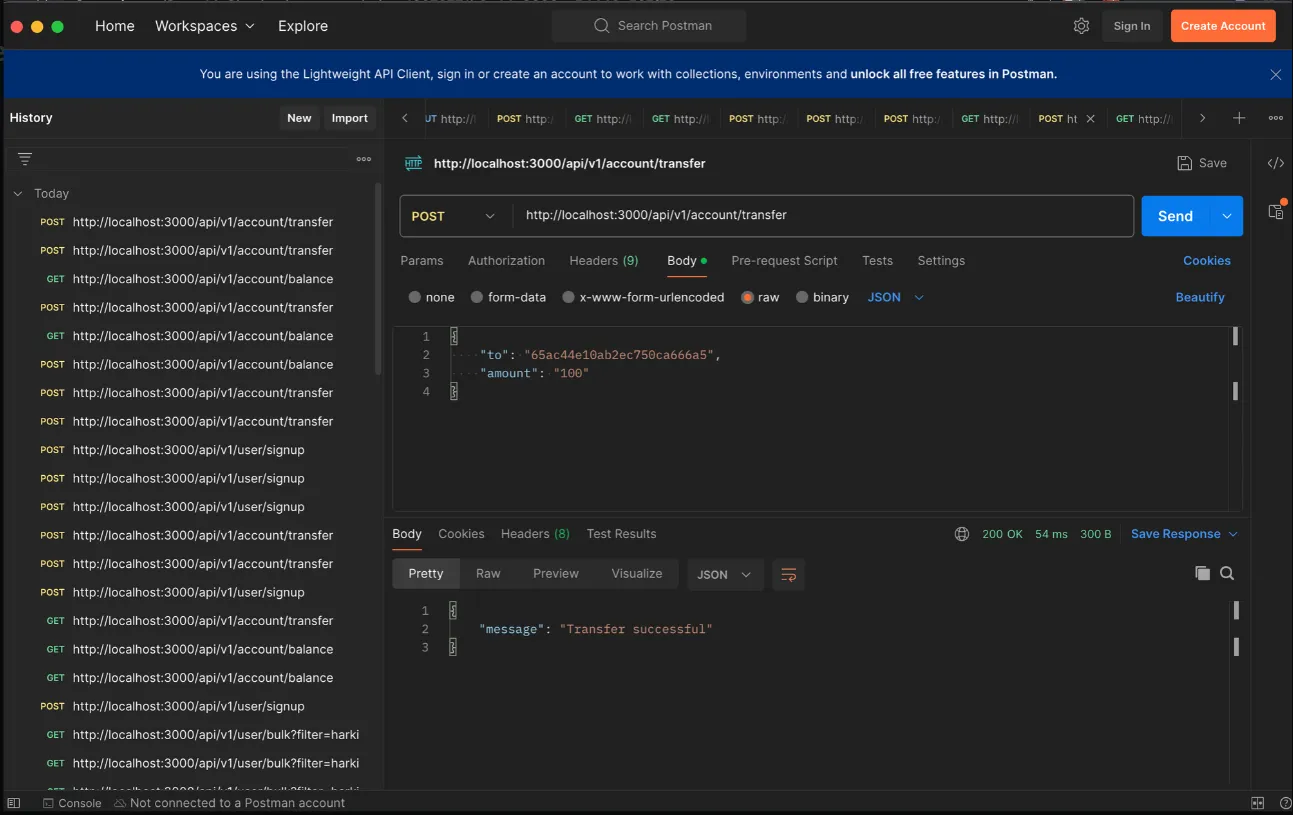Viewport: 1293px width, 815px height.
Task: Copy the response body using copy icon
Action: 1202,573
